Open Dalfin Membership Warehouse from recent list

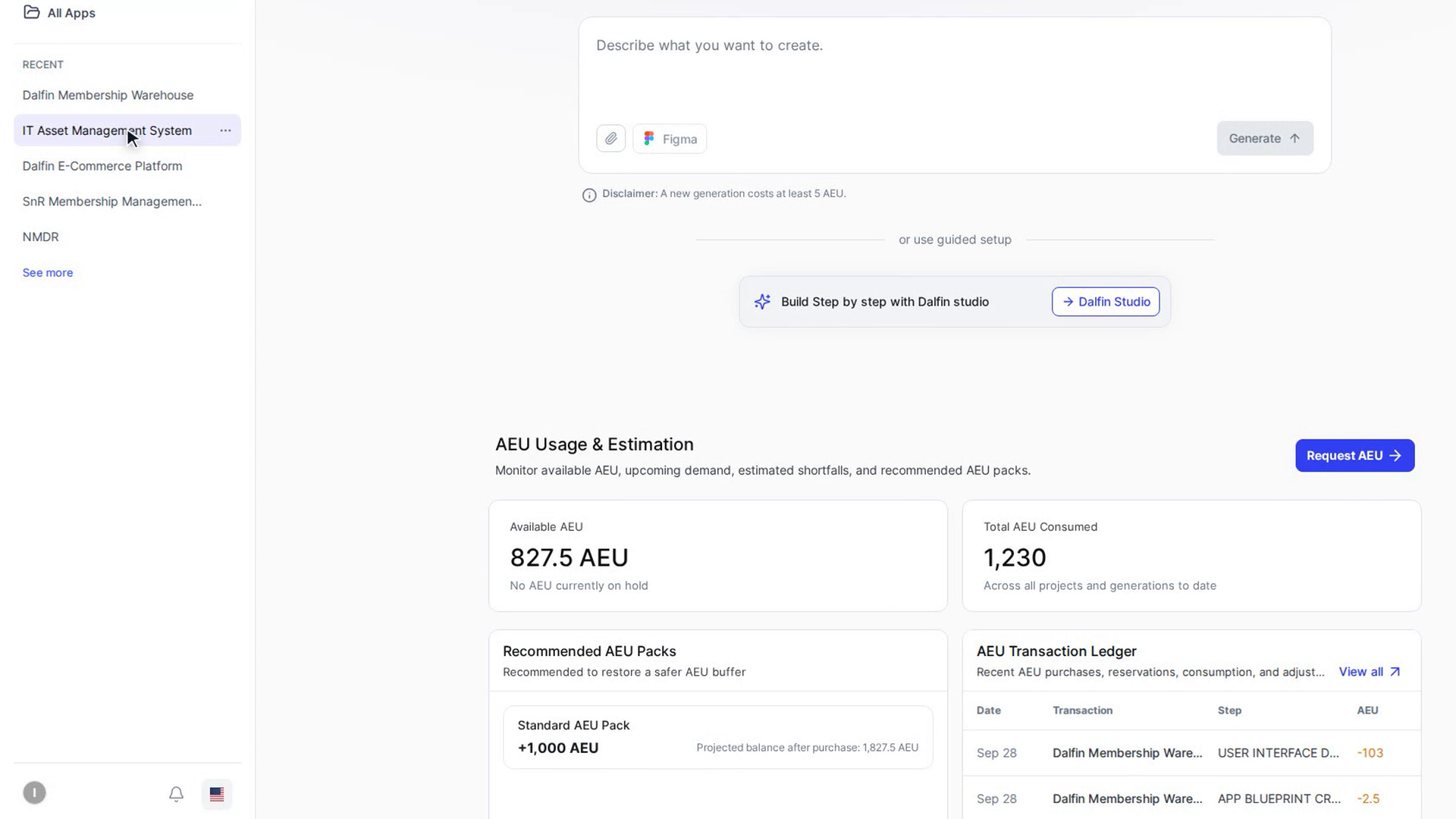pos(108,96)
